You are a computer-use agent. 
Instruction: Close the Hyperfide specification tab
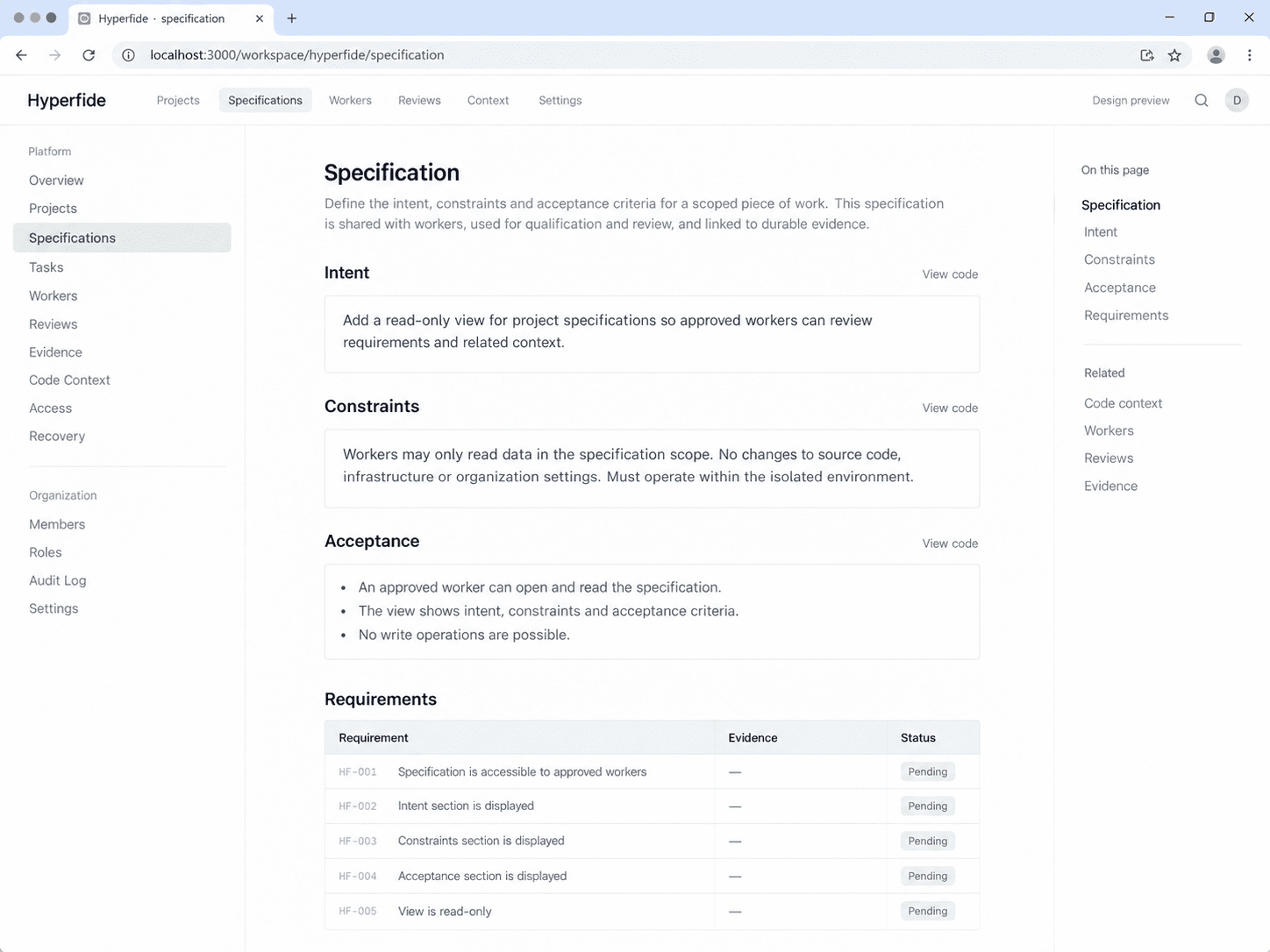pos(260,18)
